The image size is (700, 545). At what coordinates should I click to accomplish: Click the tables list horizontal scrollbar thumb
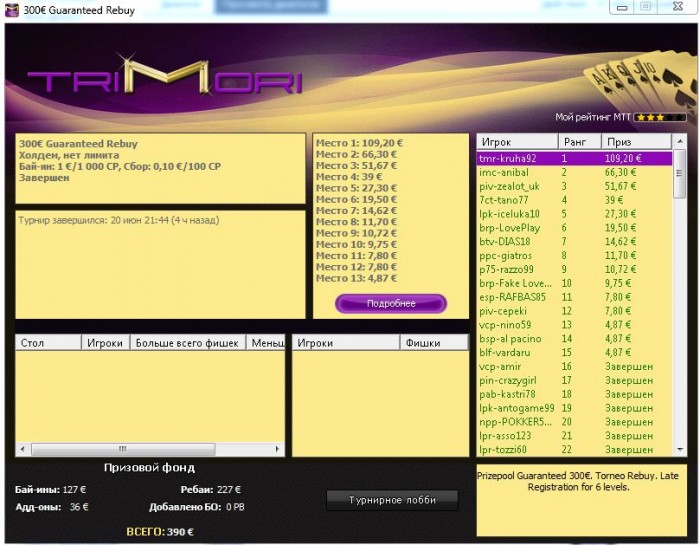(123, 449)
